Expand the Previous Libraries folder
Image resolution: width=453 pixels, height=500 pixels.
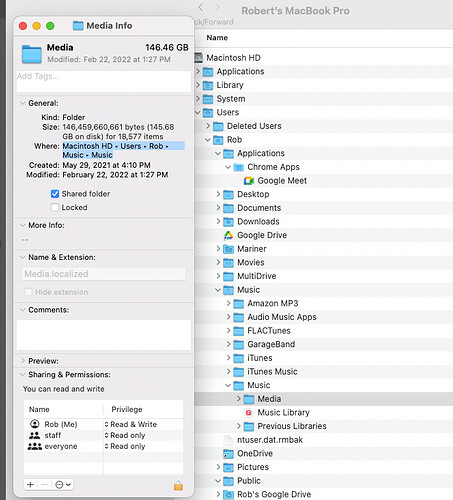[x=239, y=426]
